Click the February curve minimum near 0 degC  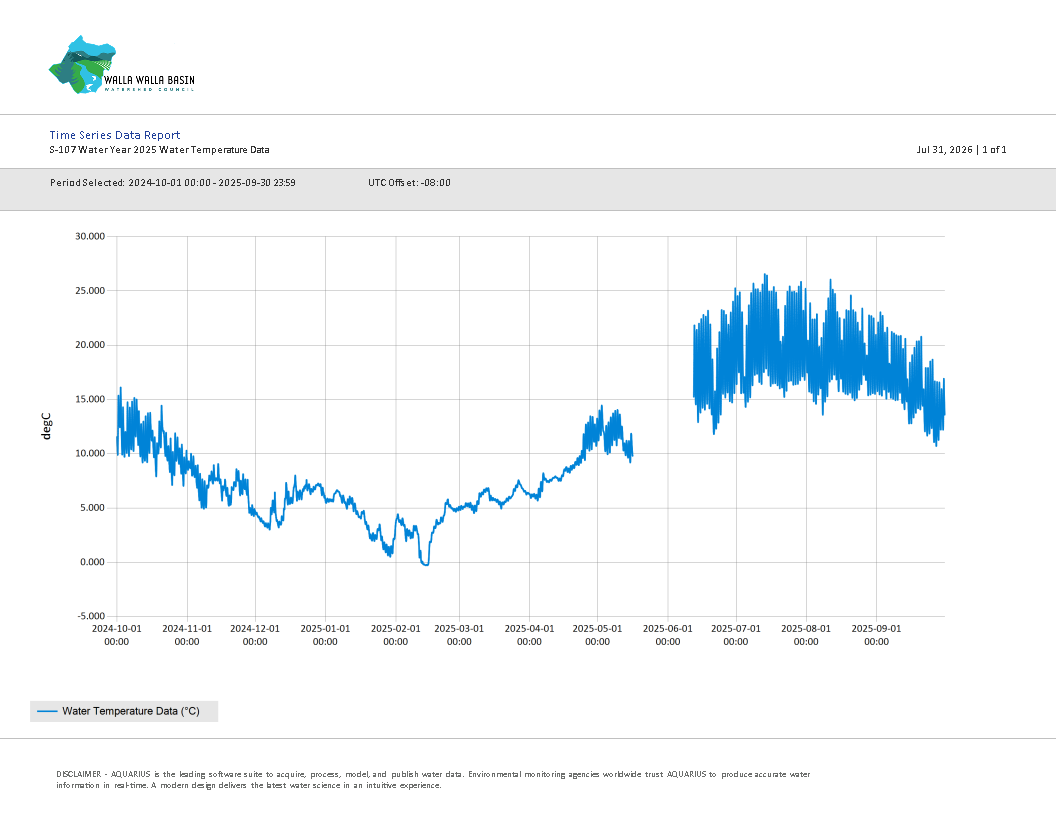tap(425, 564)
